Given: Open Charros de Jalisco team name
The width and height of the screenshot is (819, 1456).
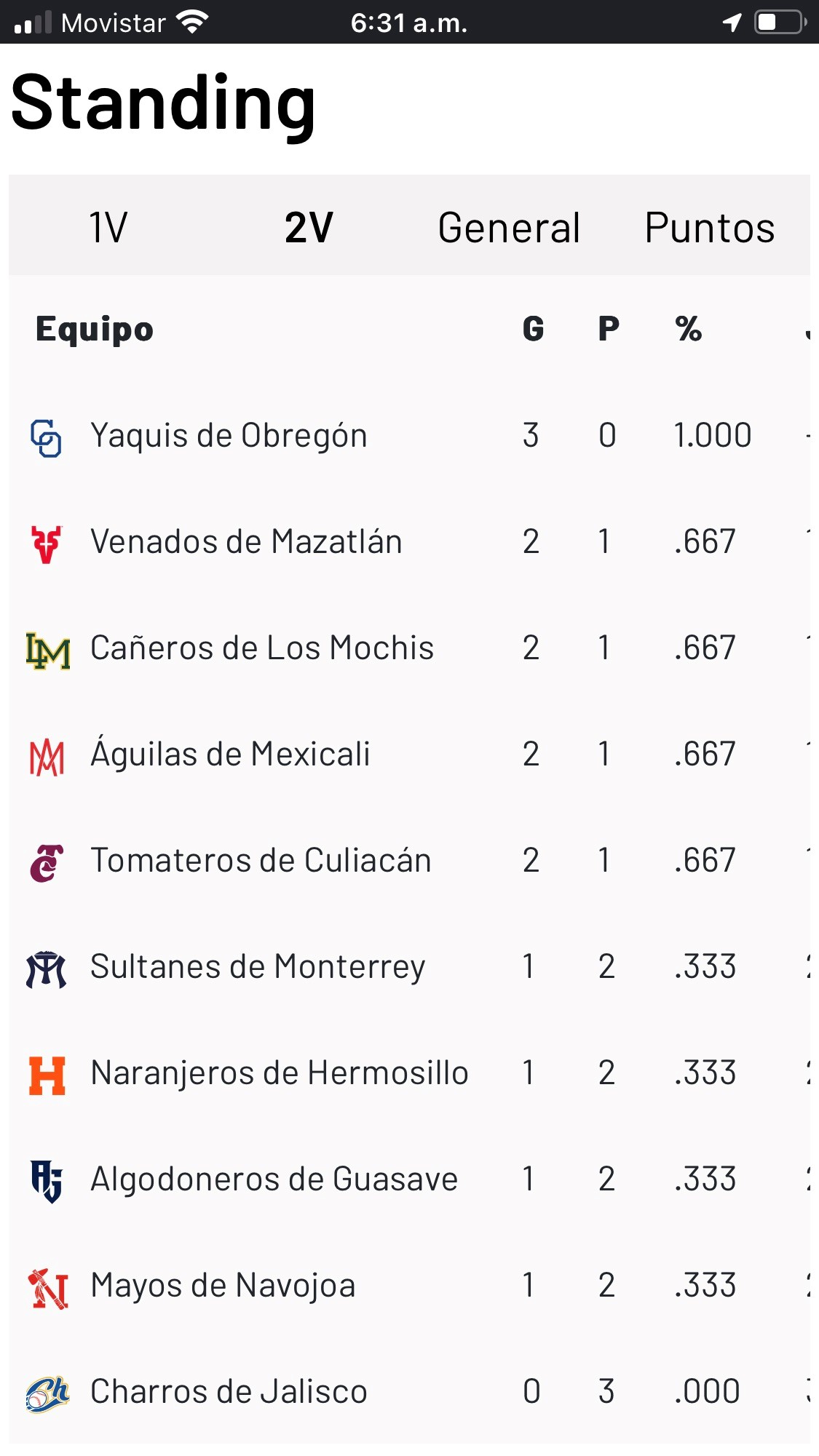Looking at the screenshot, I should [229, 1392].
